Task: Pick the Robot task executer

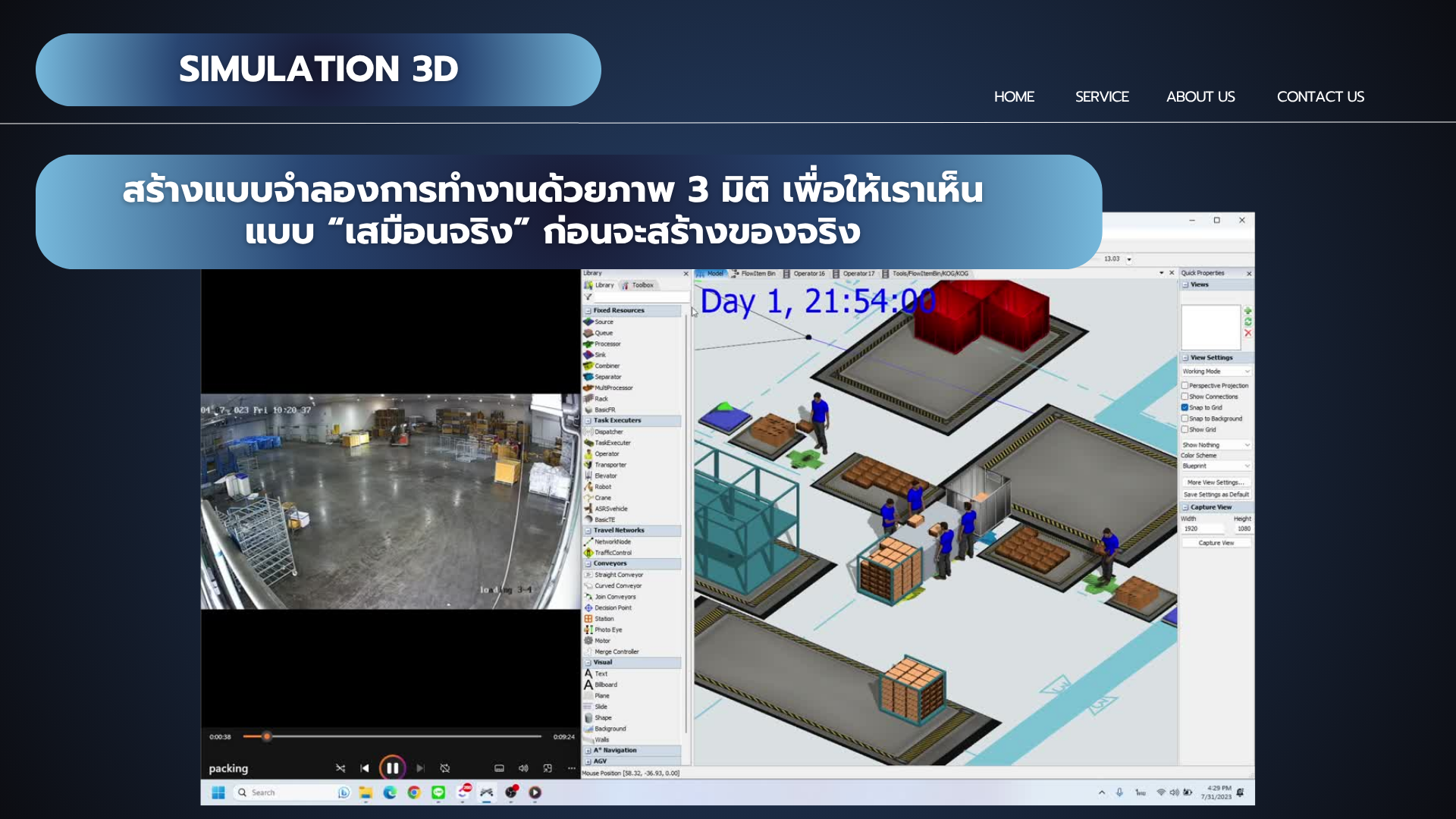Action: point(598,487)
